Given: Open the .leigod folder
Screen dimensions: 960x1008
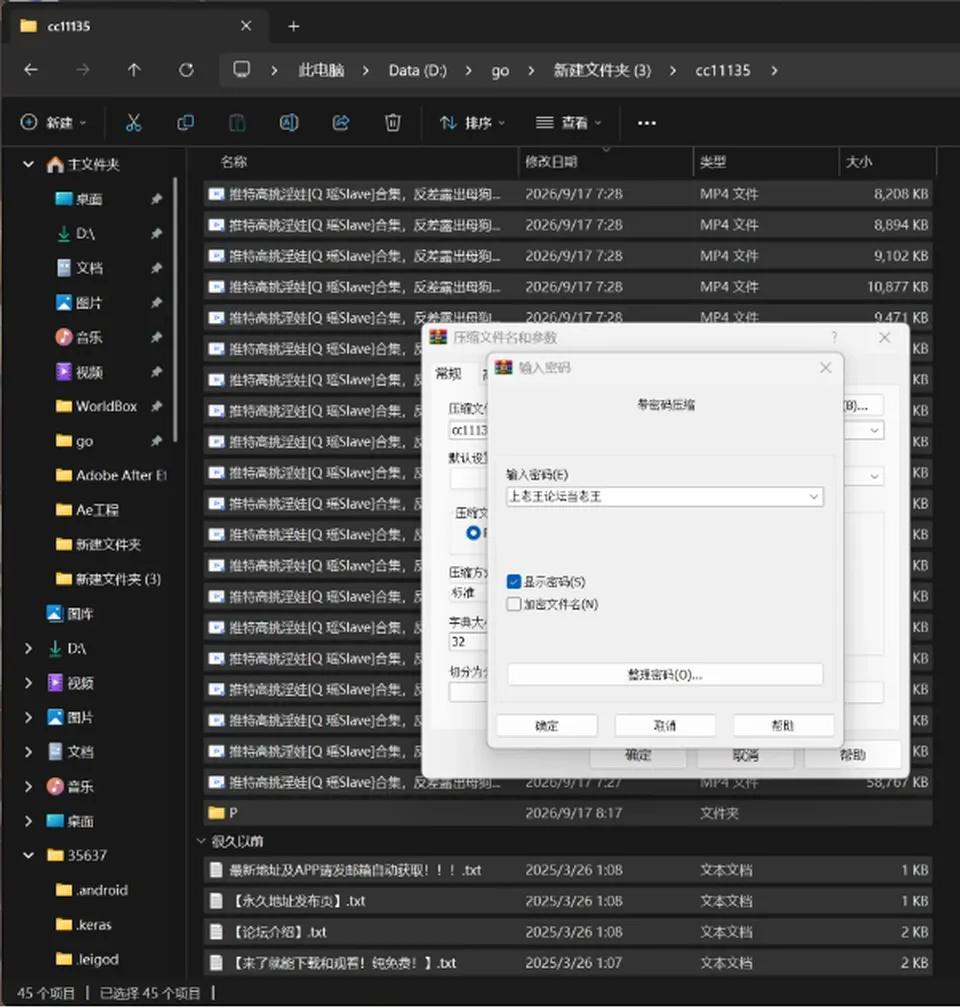Looking at the screenshot, I should pos(97,960).
